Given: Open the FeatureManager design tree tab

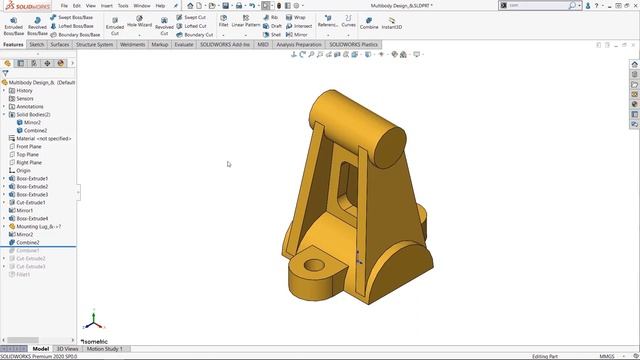Looking at the screenshot, I should click(x=7, y=63).
